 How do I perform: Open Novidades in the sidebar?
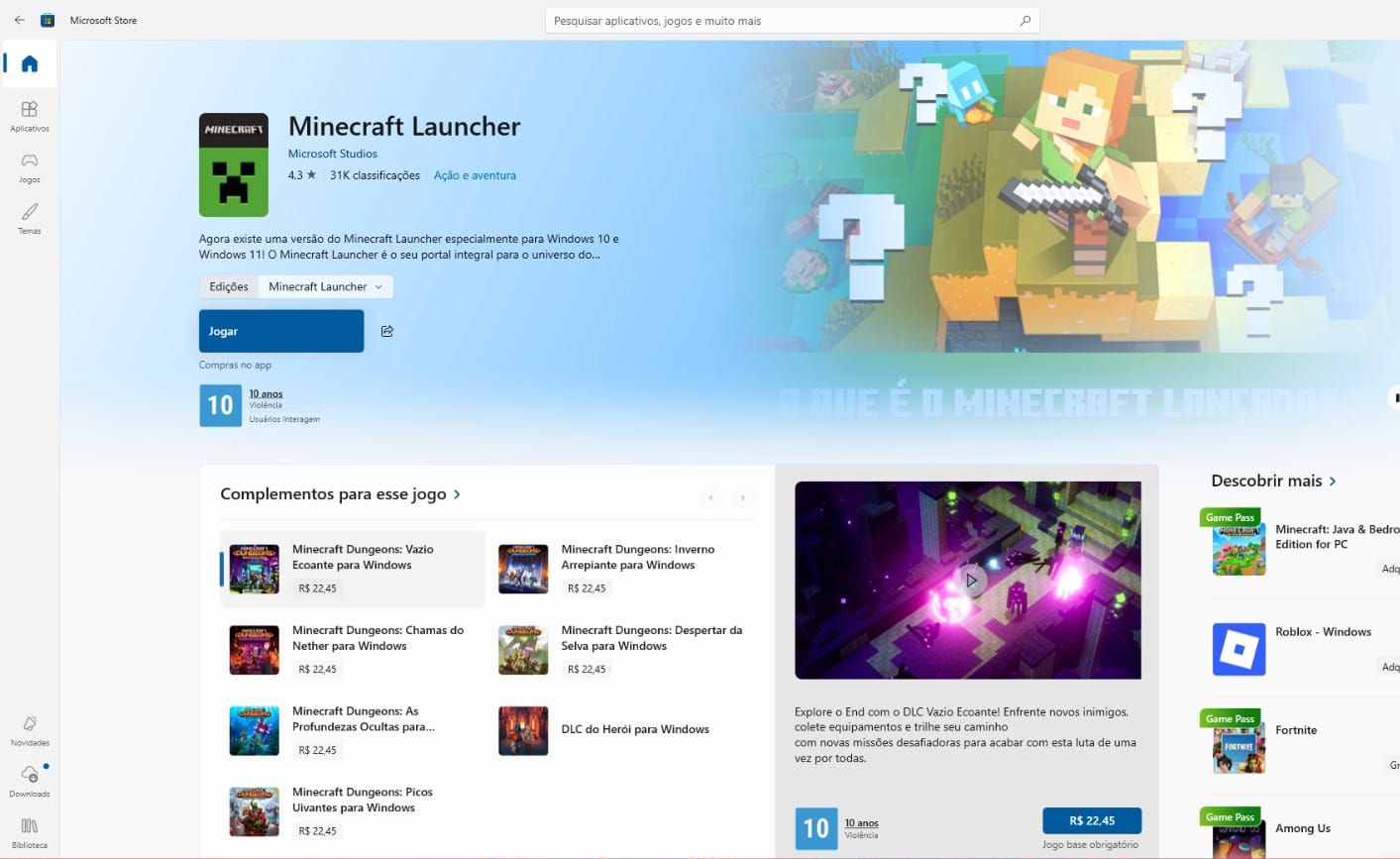tap(30, 730)
